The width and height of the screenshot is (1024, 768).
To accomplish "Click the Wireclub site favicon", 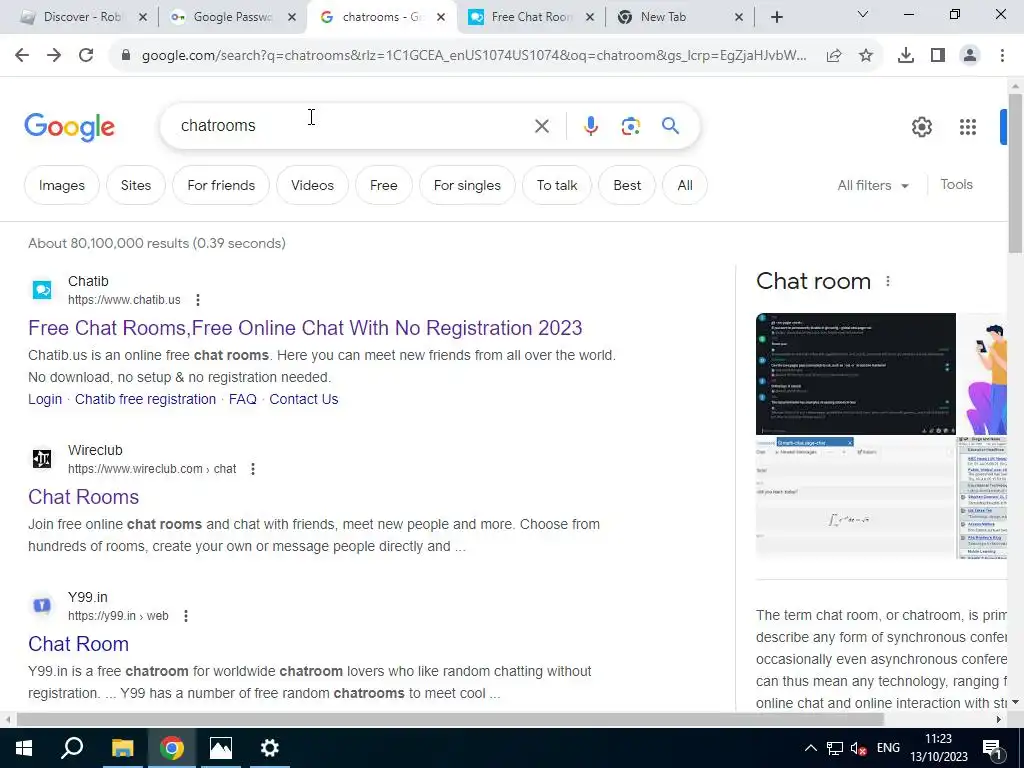I will click(42, 459).
